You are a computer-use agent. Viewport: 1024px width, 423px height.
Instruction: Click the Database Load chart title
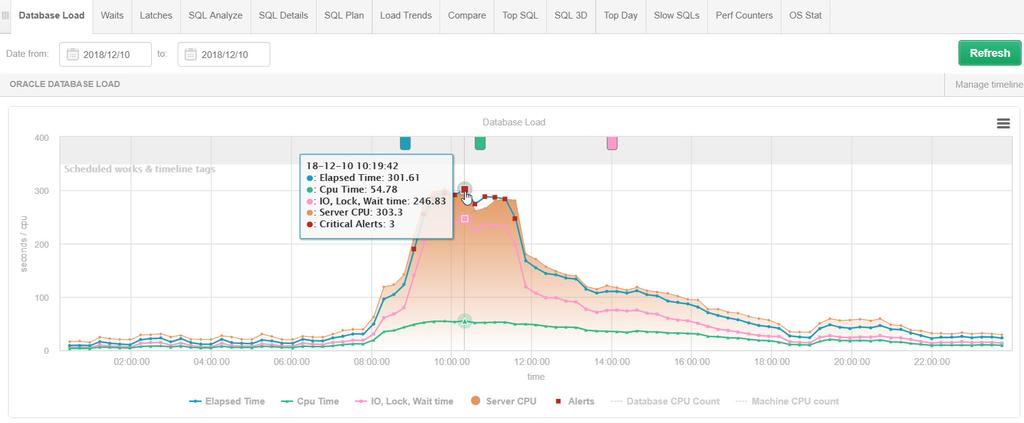click(x=513, y=122)
